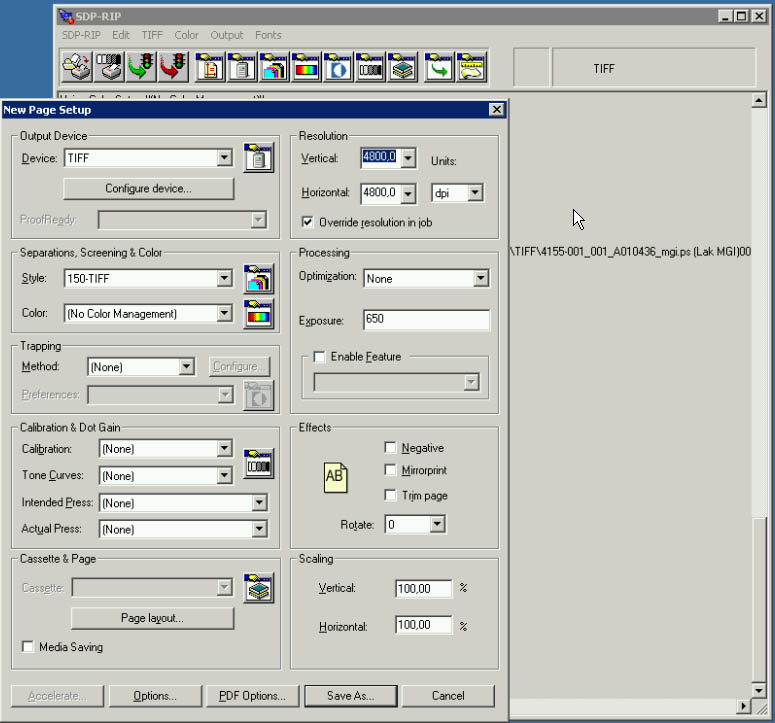
Task: Click the SDP-RIP application title bar icon
Action: pos(66,16)
